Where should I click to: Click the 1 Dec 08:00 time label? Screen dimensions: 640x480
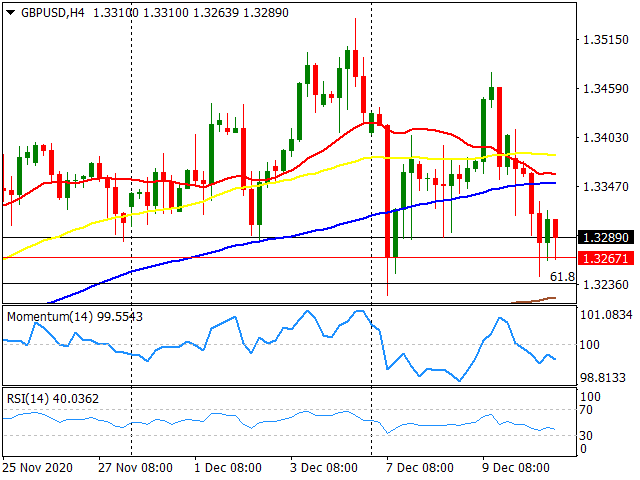coord(228,467)
